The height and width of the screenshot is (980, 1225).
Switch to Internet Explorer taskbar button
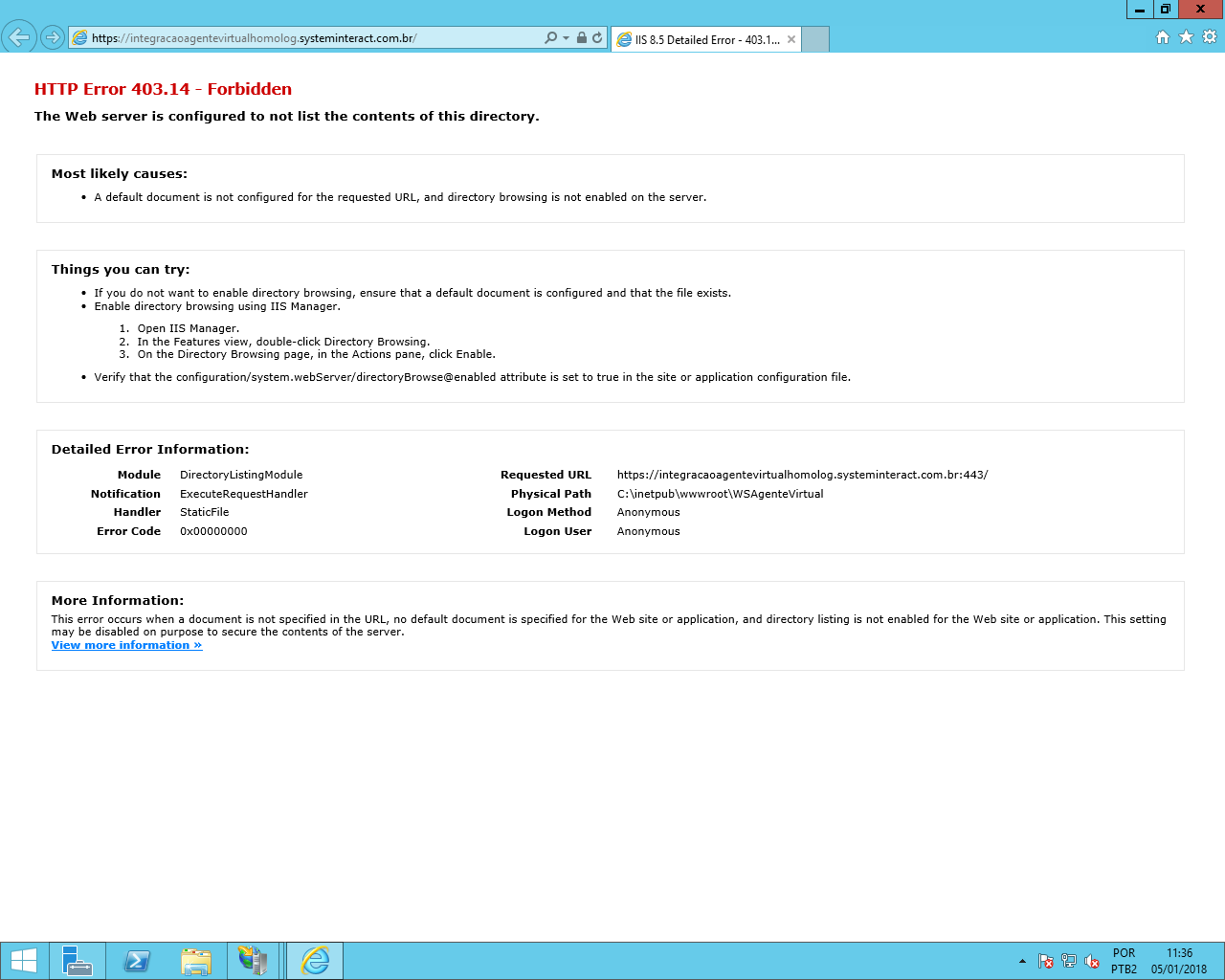tap(315, 961)
